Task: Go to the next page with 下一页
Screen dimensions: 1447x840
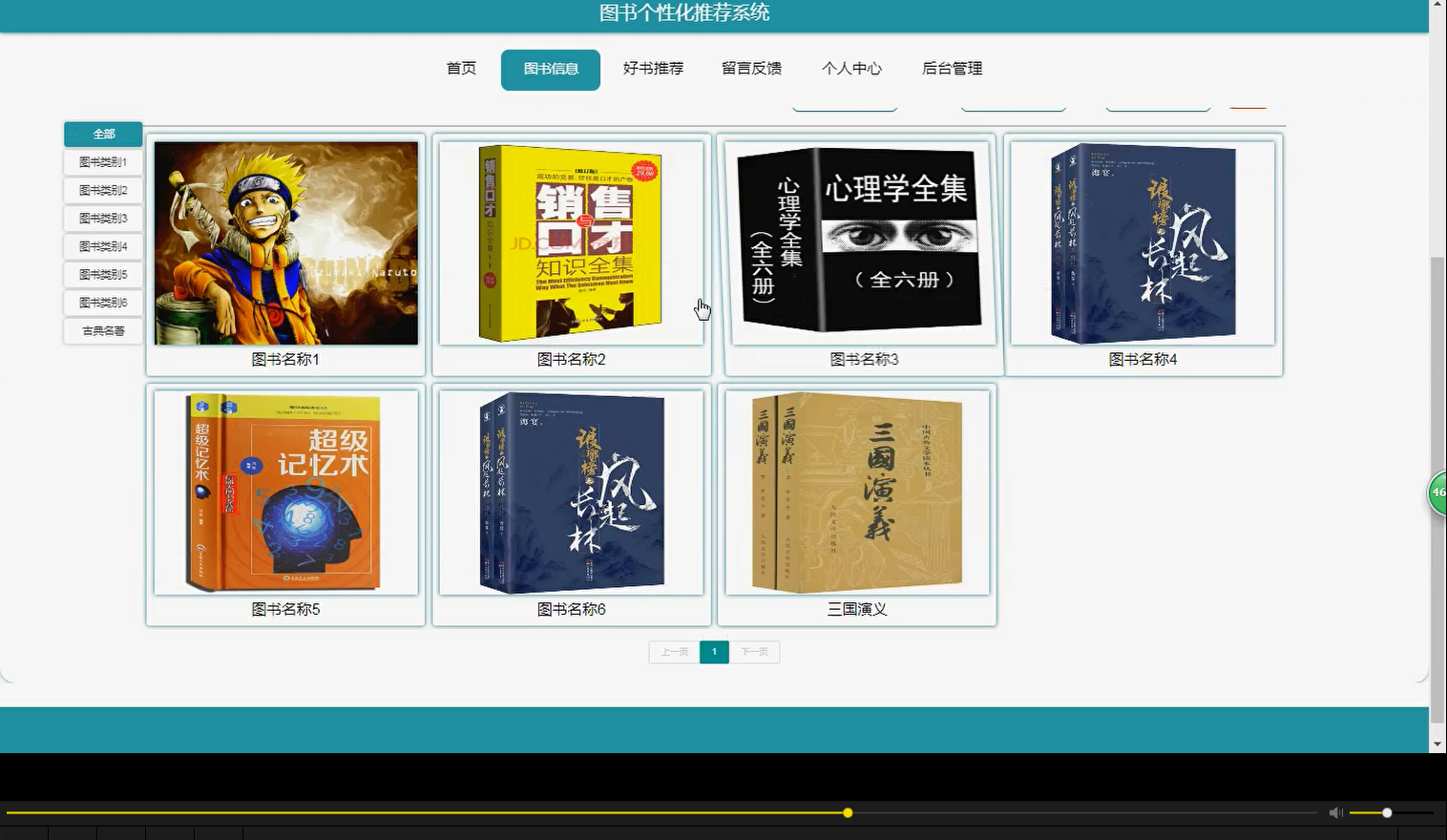Action: point(754,651)
